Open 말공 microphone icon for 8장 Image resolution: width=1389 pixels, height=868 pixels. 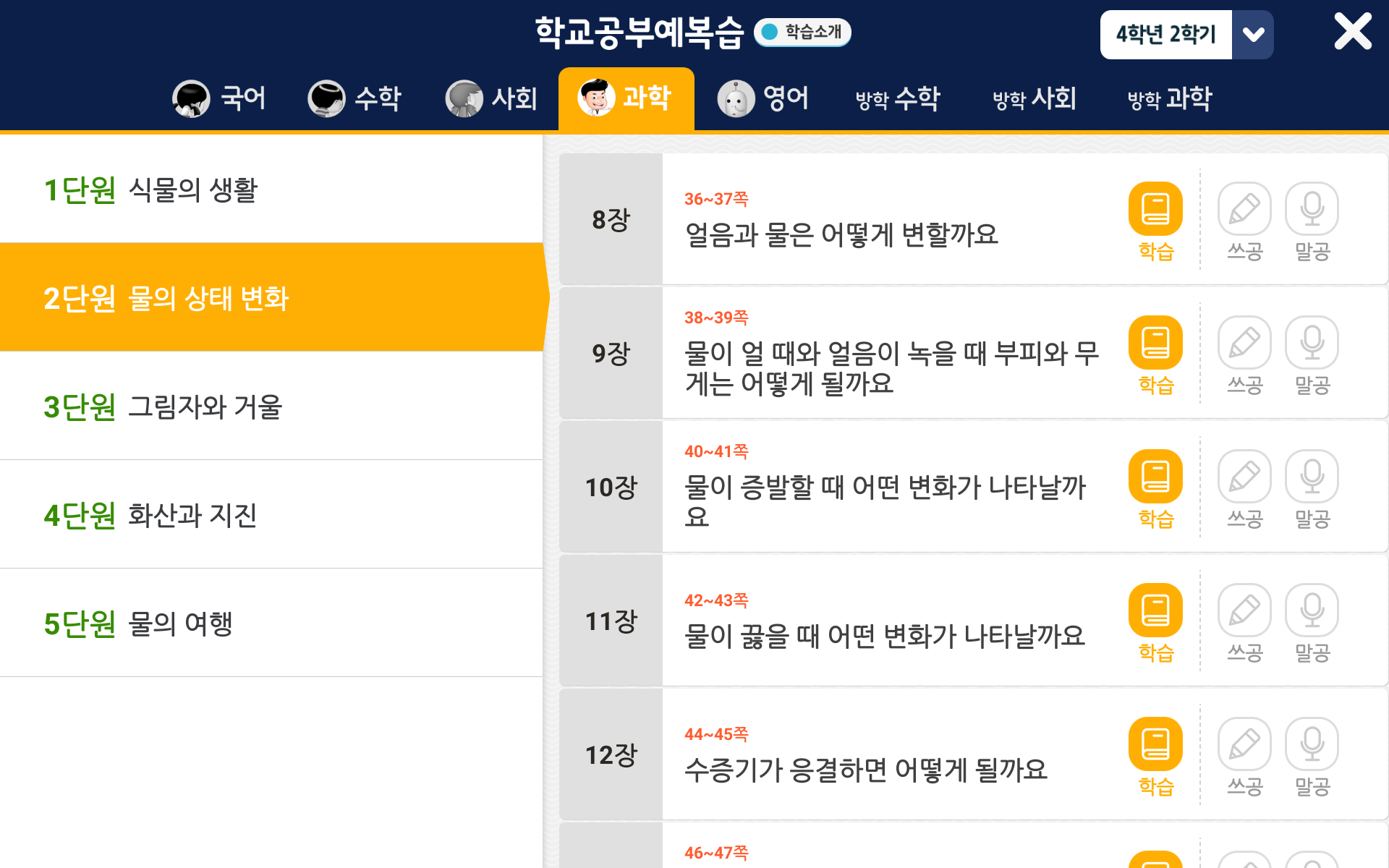coord(1312,209)
